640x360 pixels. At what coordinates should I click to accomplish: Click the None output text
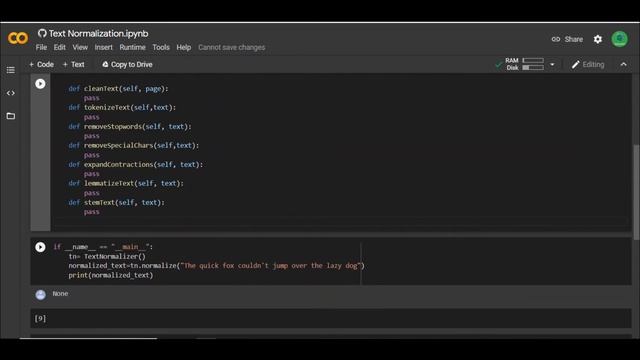pos(60,293)
